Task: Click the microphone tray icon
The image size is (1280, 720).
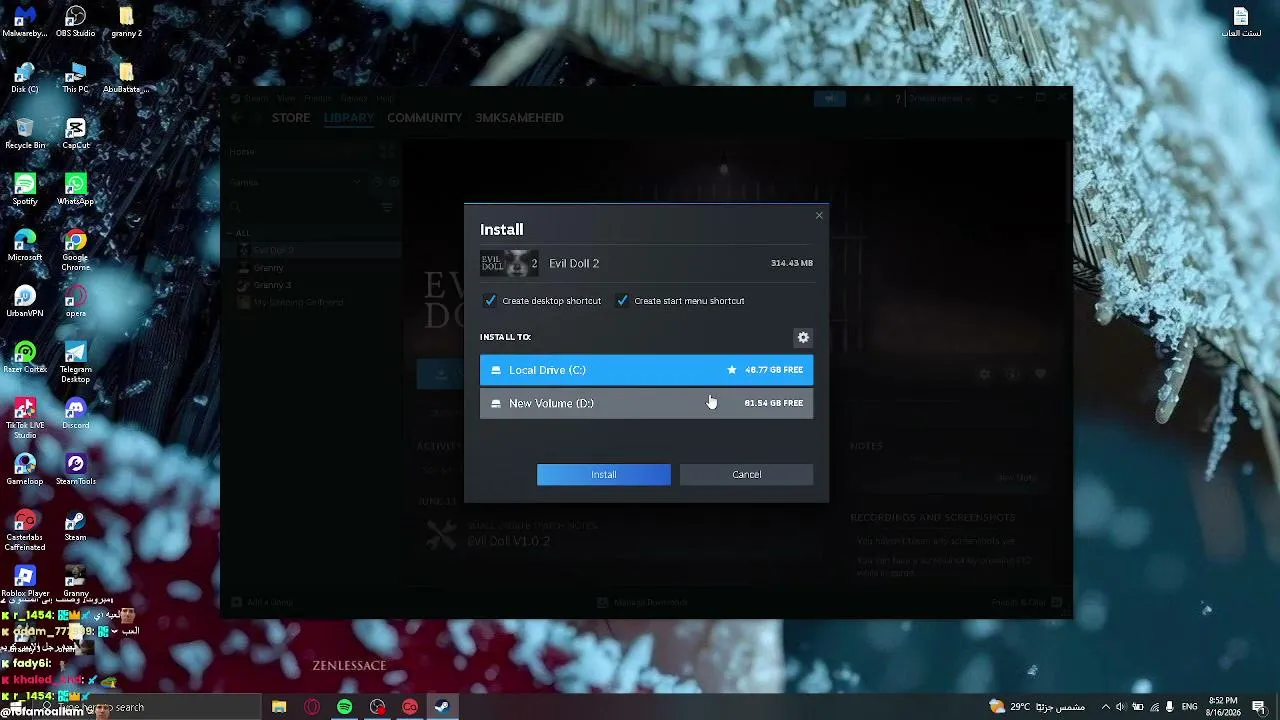Action: tap(1169, 707)
